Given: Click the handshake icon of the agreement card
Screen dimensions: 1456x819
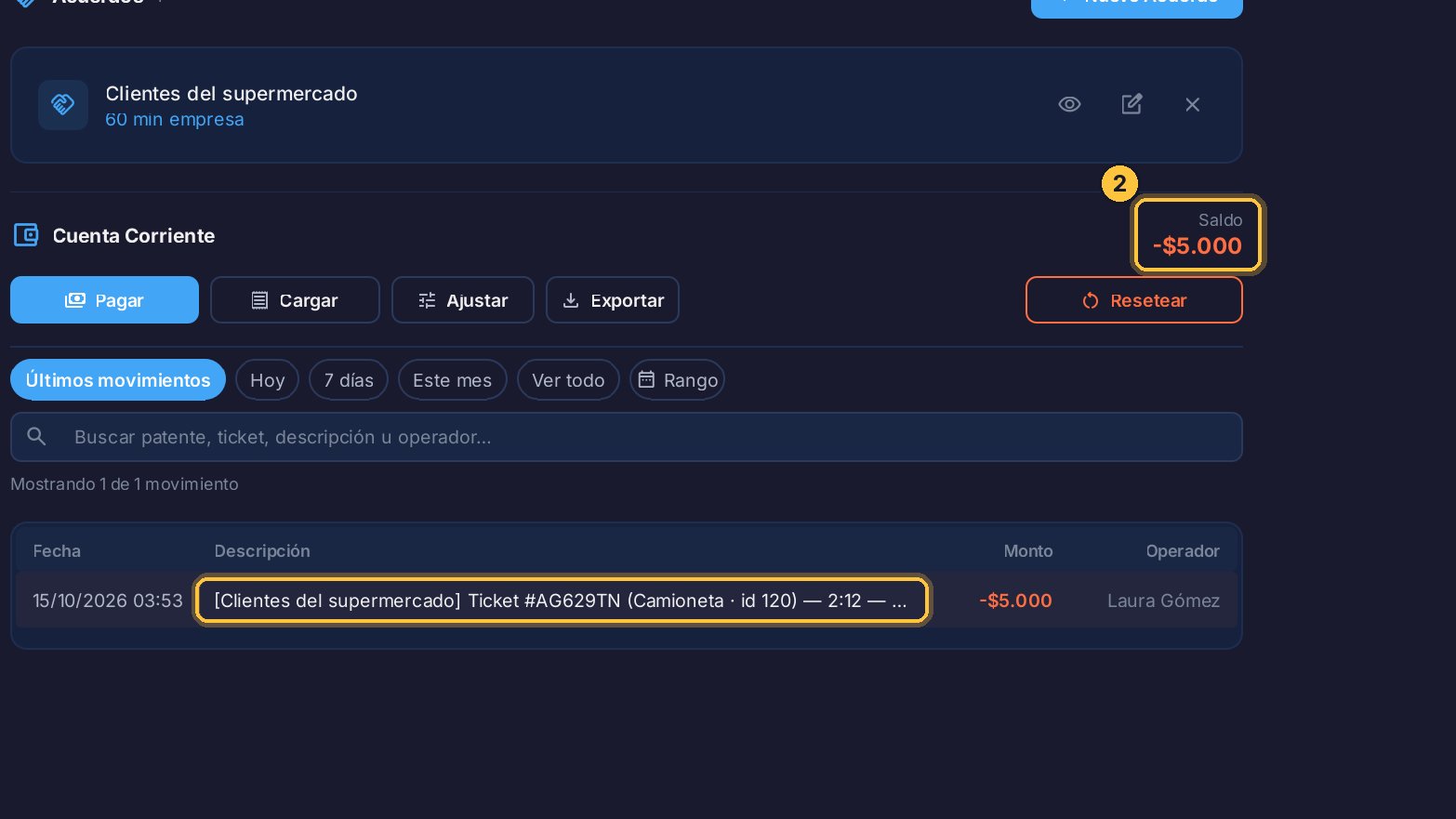Looking at the screenshot, I should tap(63, 104).
